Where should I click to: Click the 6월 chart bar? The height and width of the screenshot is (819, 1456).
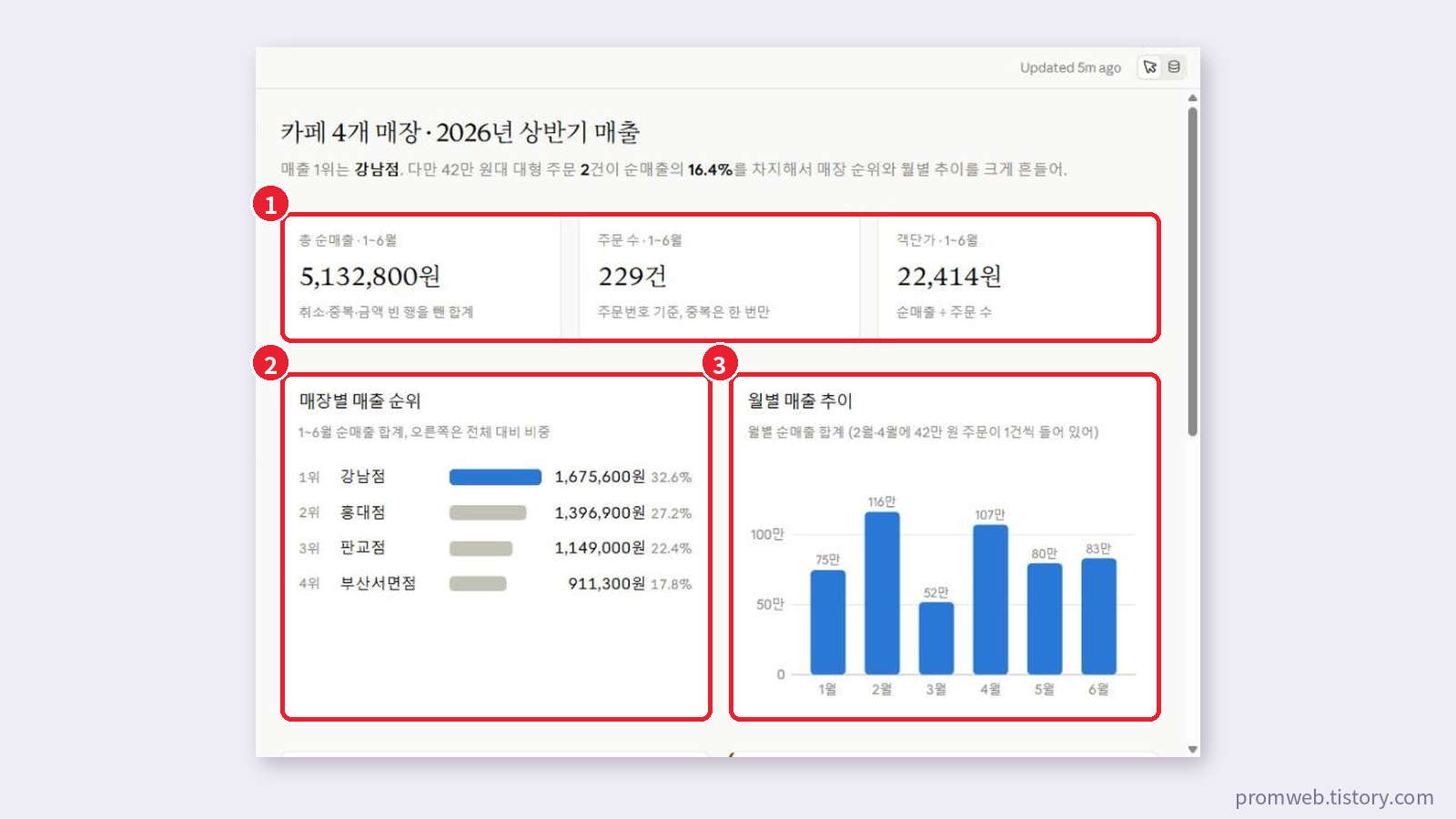(1098, 616)
